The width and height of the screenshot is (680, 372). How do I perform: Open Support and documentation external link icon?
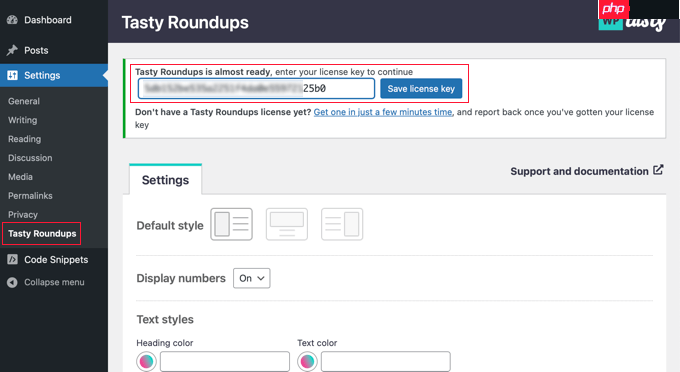pyautogui.click(x=658, y=170)
